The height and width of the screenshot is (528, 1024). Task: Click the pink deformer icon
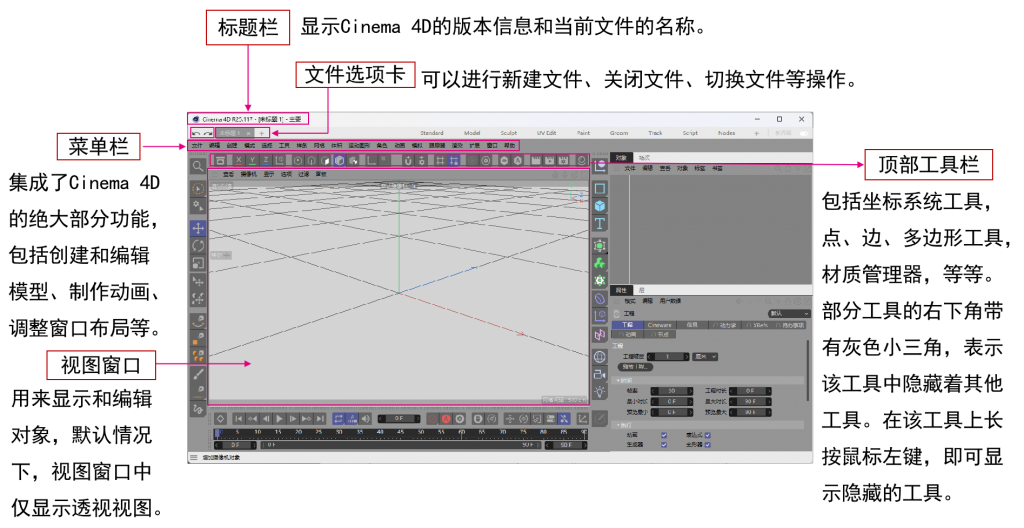[x=600, y=335]
